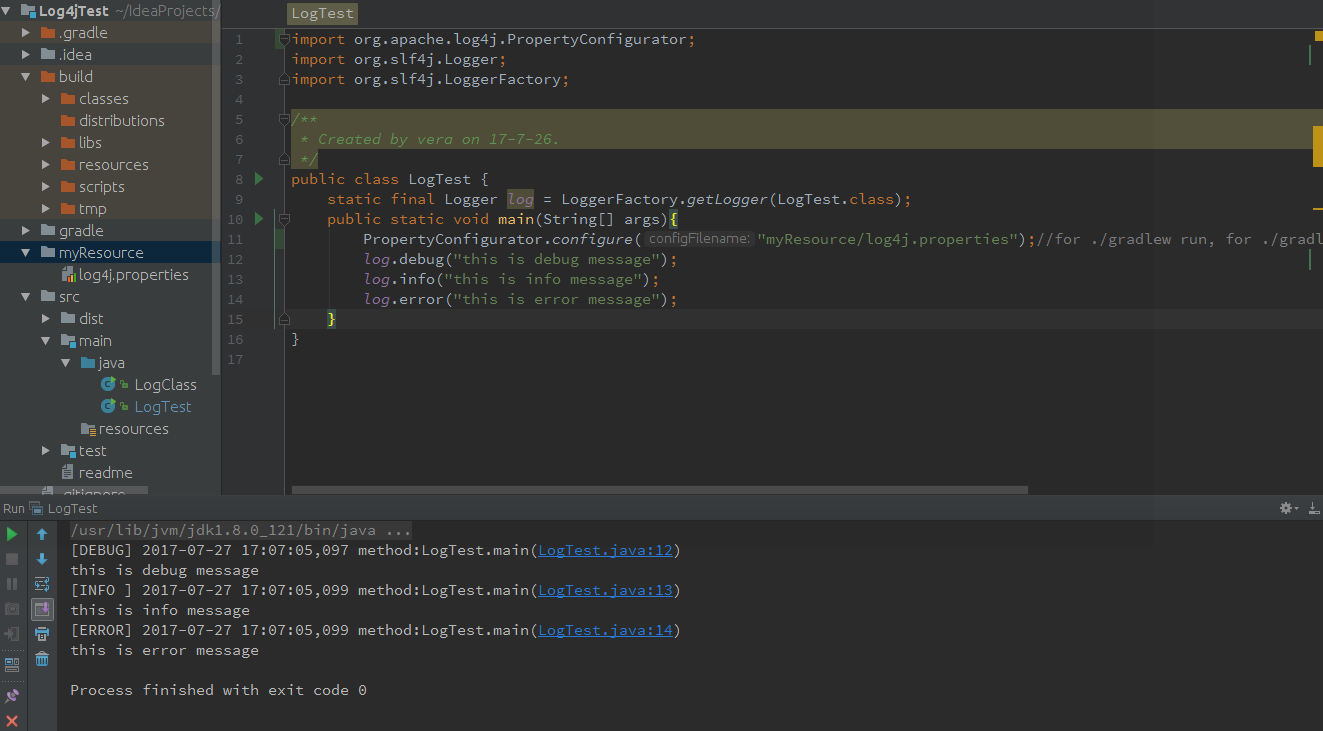Collapse the build folder
The height and width of the screenshot is (731, 1323).
click(x=26, y=77)
